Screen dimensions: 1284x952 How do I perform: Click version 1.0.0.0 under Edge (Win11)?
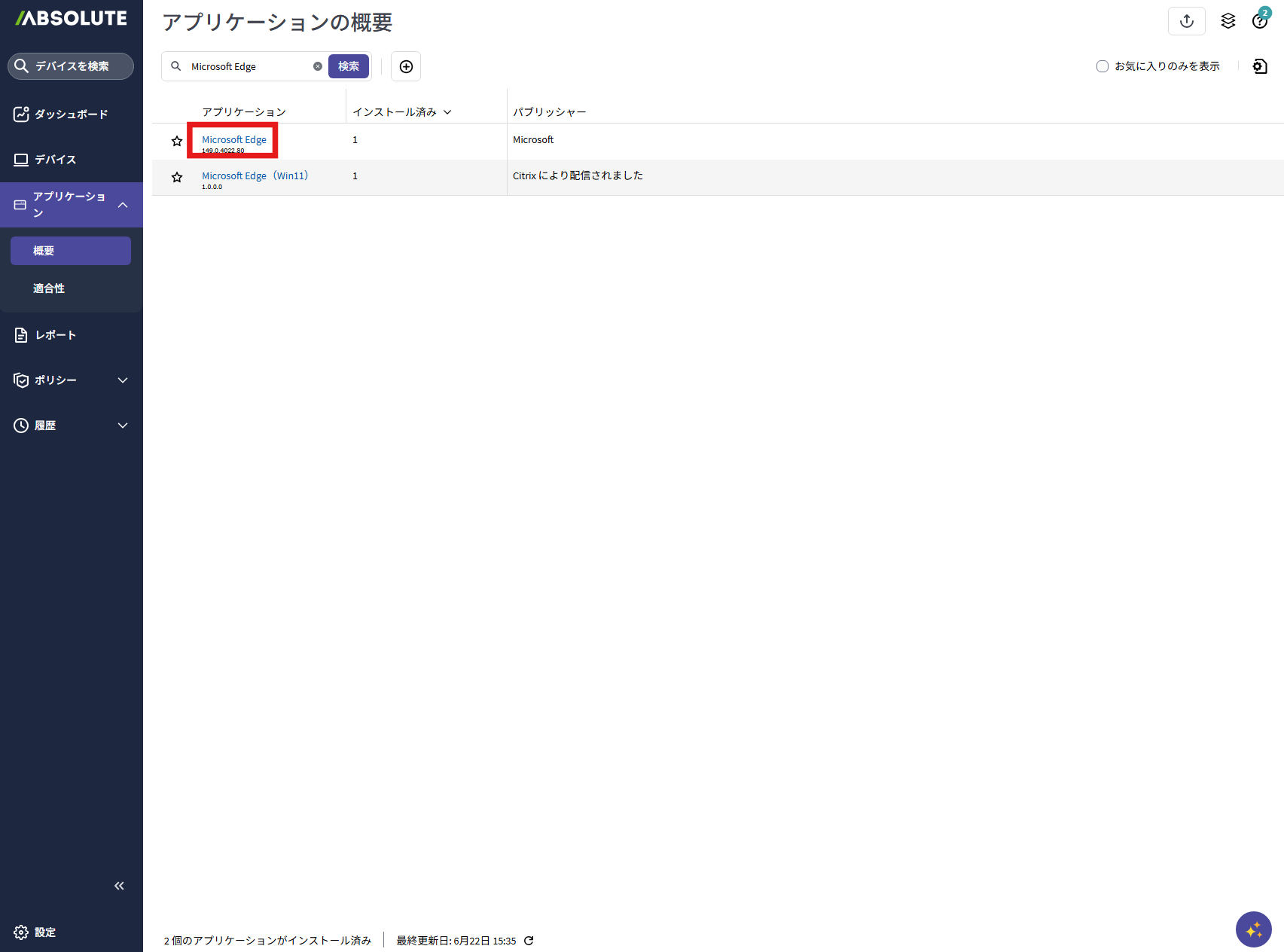click(212, 187)
